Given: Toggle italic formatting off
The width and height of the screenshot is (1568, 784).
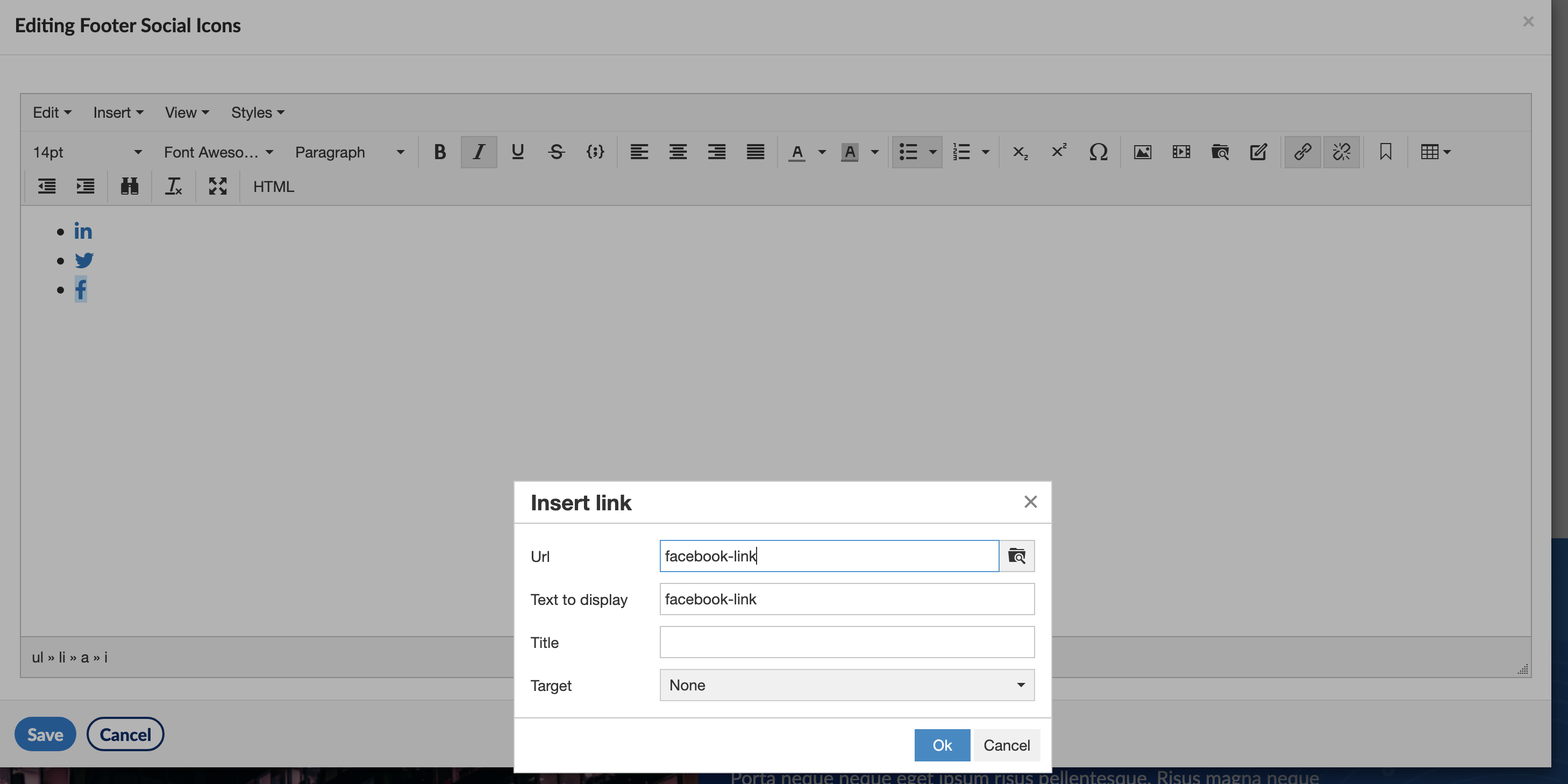Looking at the screenshot, I should [x=479, y=152].
